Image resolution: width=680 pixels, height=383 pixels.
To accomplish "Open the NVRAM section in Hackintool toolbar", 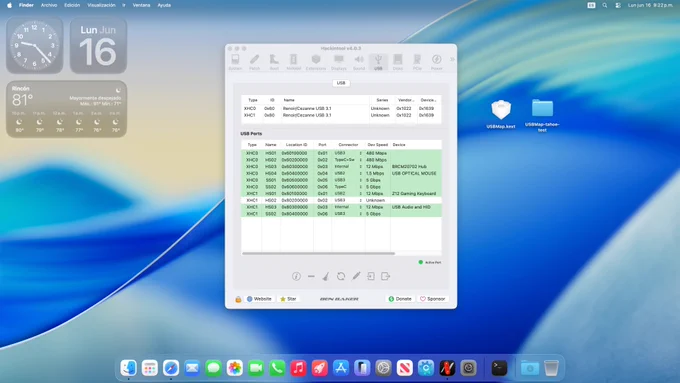I will point(294,62).
